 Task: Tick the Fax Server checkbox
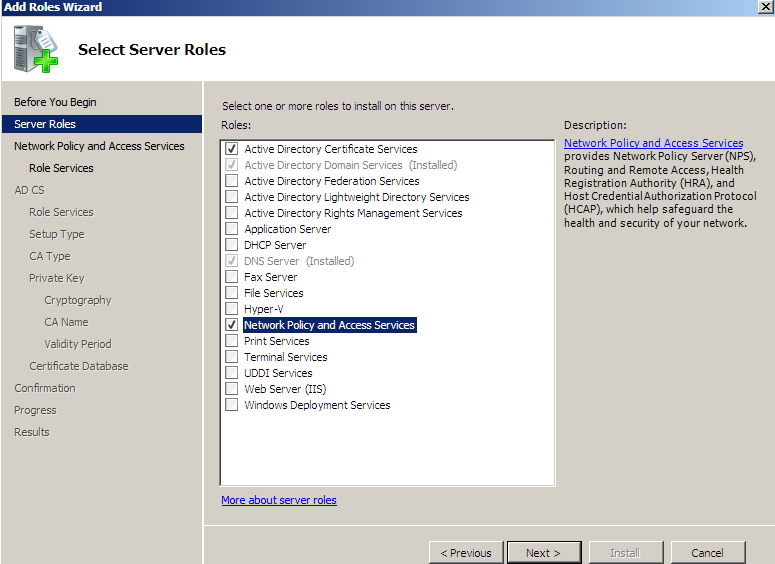(231, 277)
